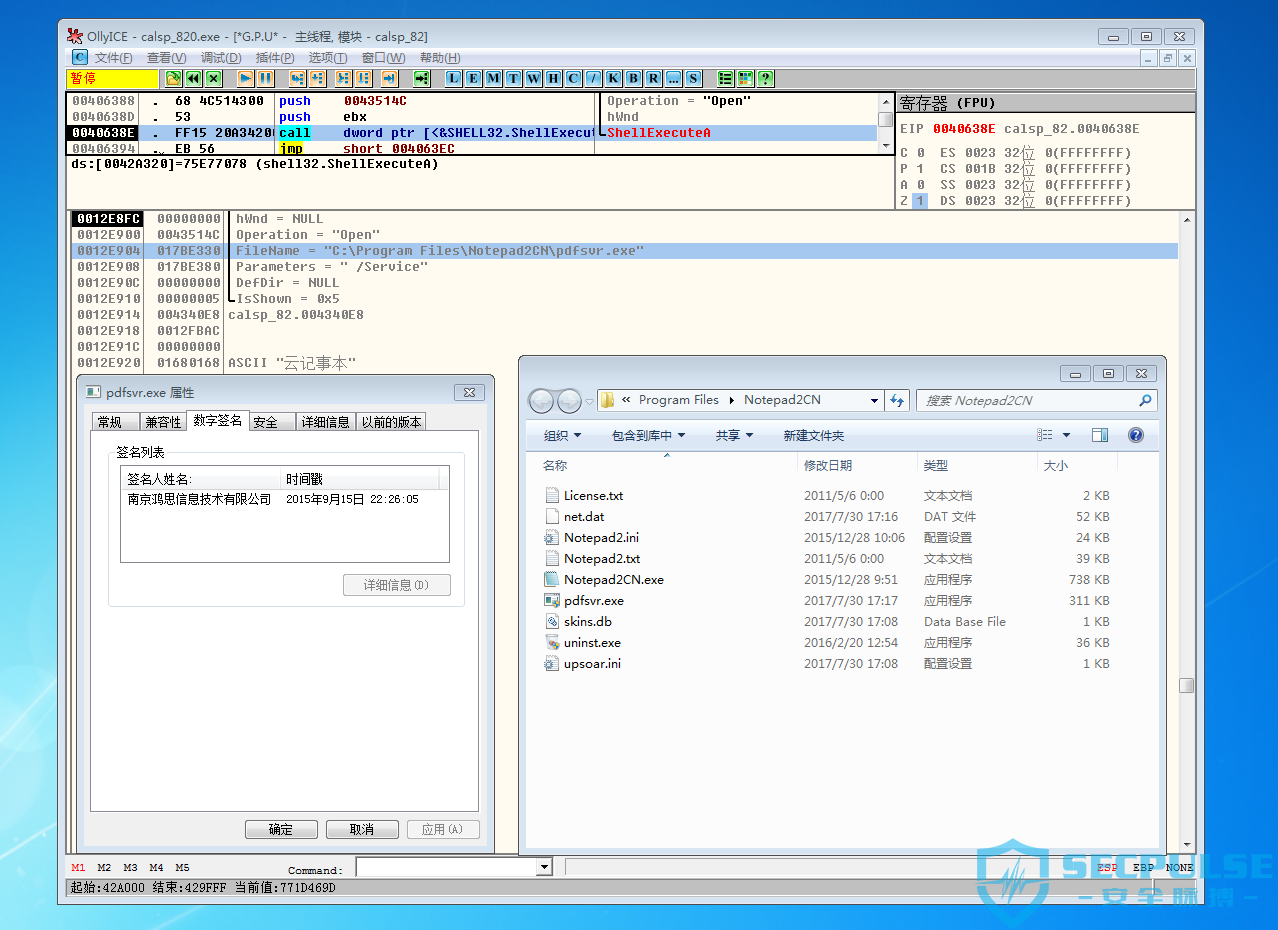Sort by the 修改日期 column header
The width and height of the screenshot is (1278, 930).
click(x=828, y=465)
